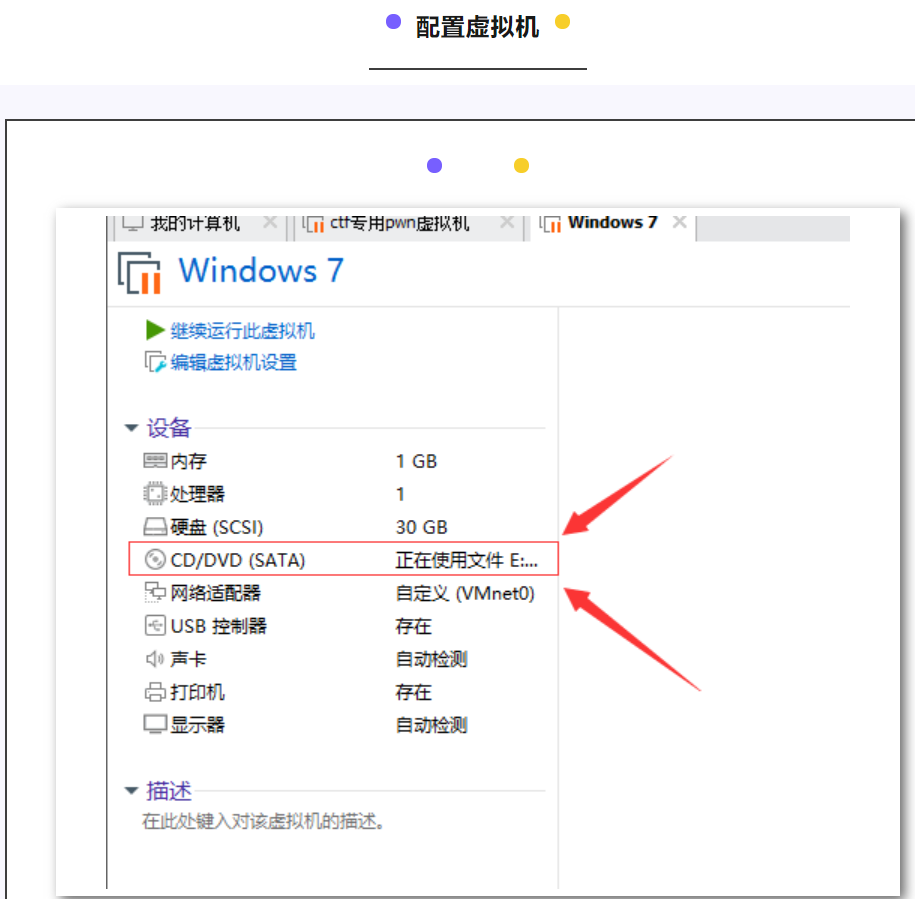Click the hard disk (硬盘) icon
The image size is (915, 899).
tap(155, 527)
